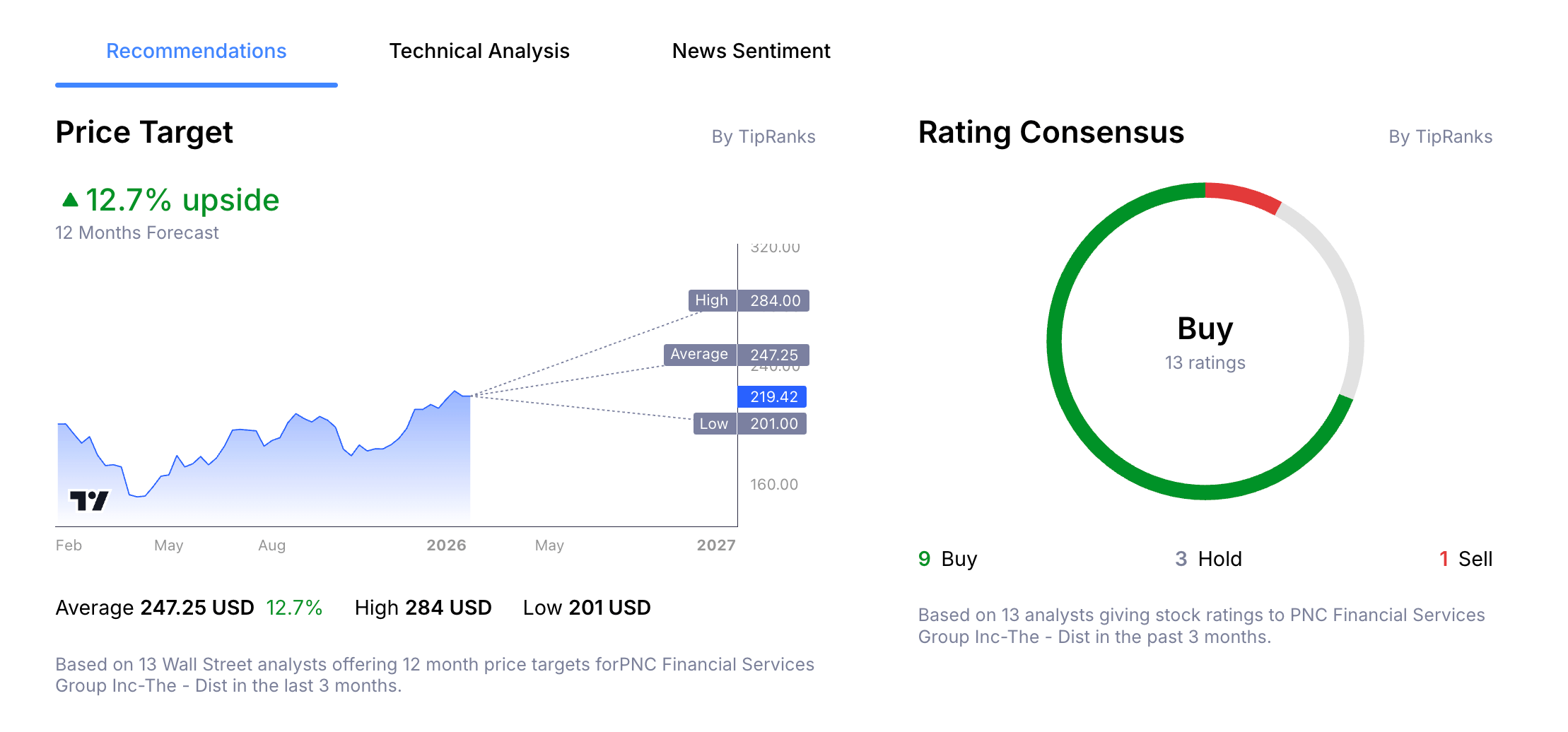The width and height of the screenshot is (1568, 732).
Task: Click the 2026 label on the chart axis
Action: 446,545
